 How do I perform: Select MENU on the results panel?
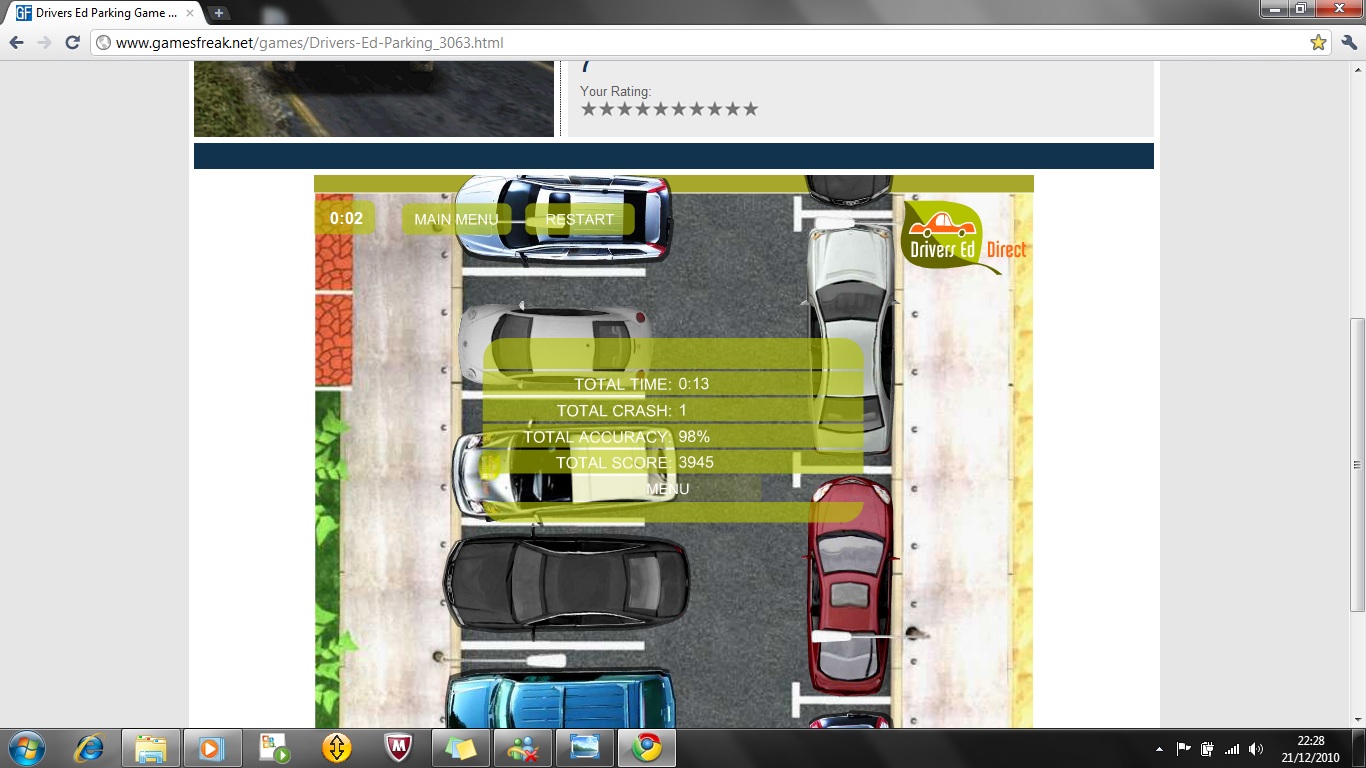[x=667, y=489]
